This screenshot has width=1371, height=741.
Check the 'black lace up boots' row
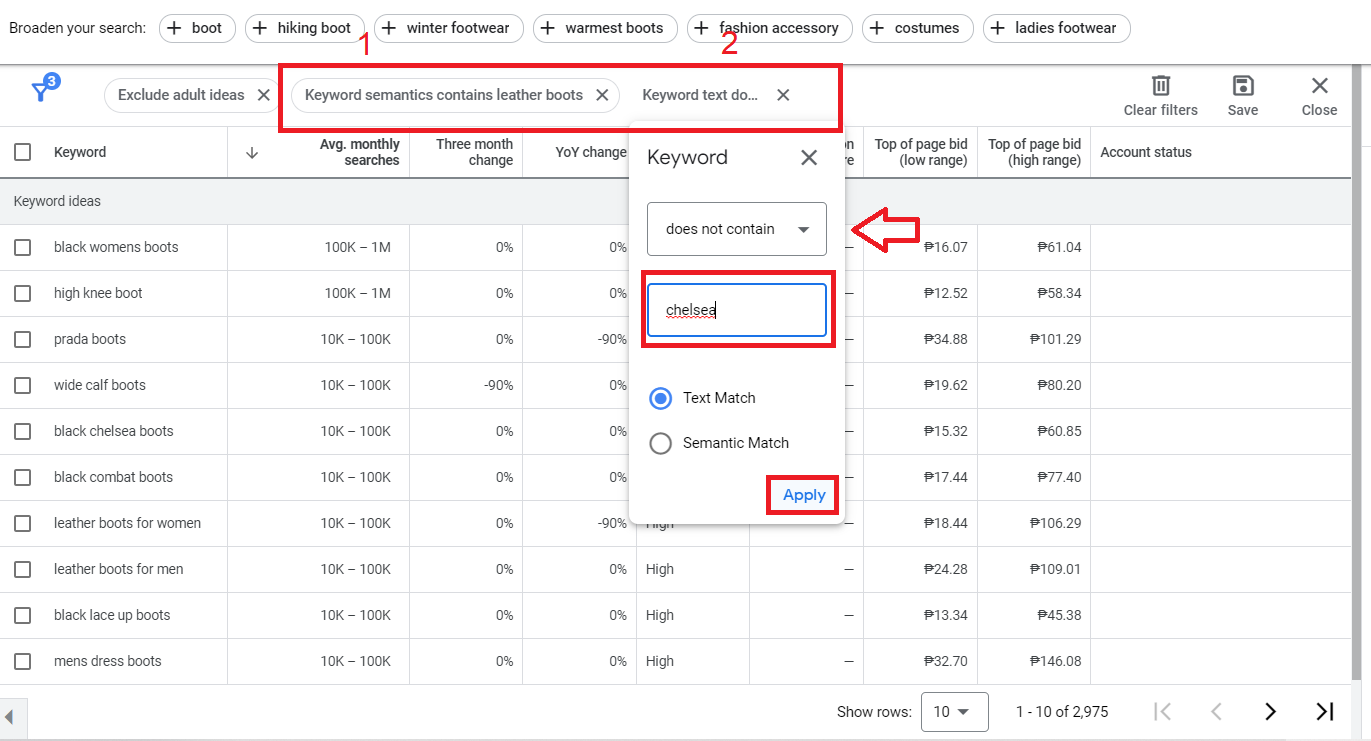[x=22, y=615]
